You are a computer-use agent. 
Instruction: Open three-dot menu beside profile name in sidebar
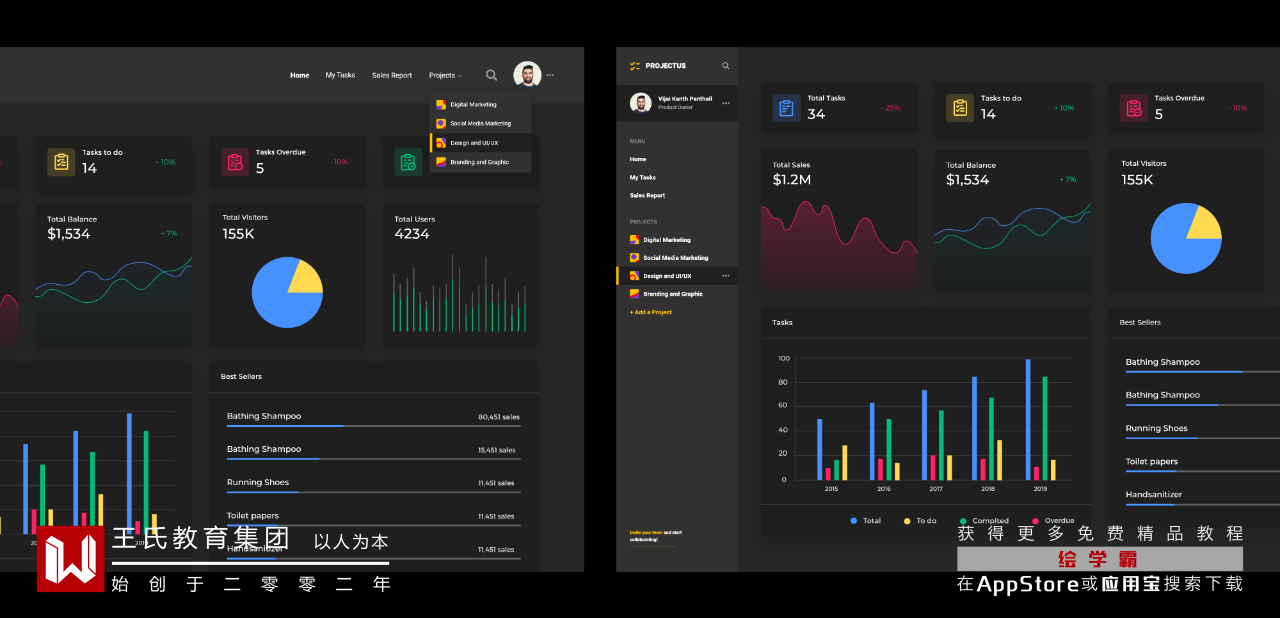726,103
